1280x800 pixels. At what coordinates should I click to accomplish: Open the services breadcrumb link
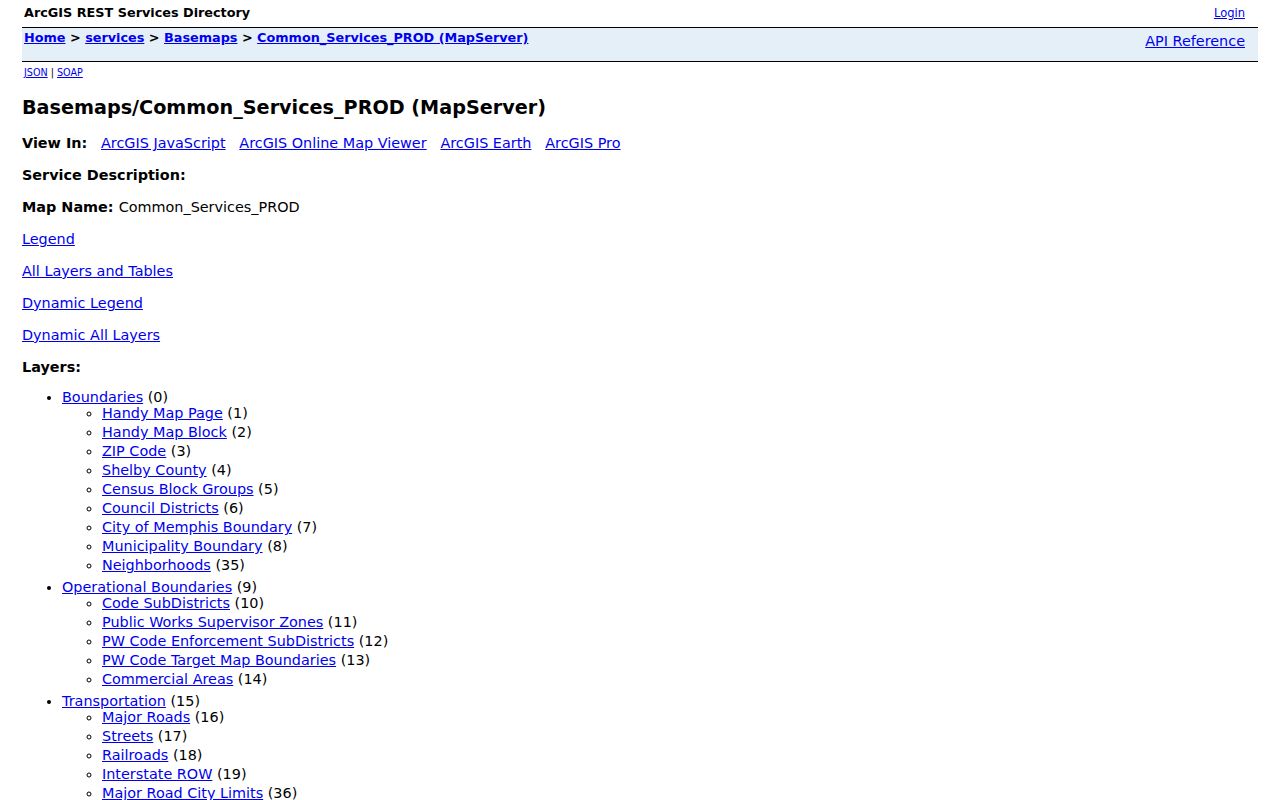[115, 38]
